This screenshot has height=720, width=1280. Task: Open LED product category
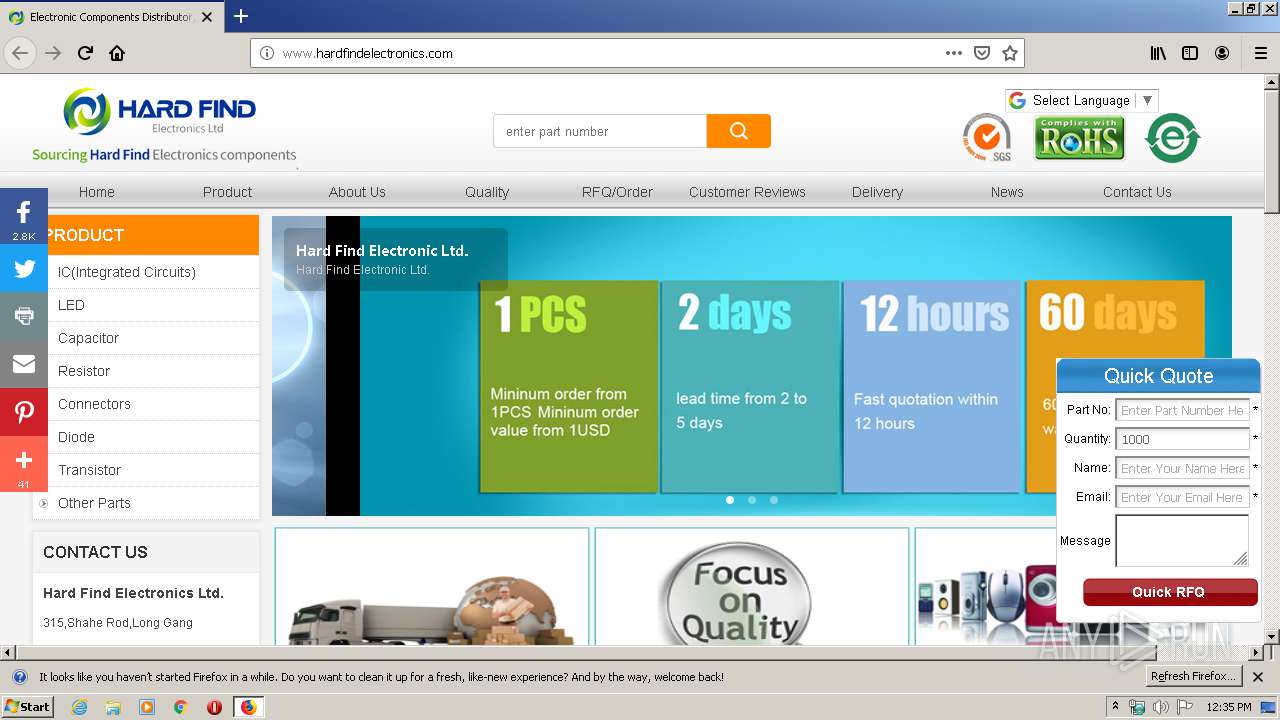[71, 305]
